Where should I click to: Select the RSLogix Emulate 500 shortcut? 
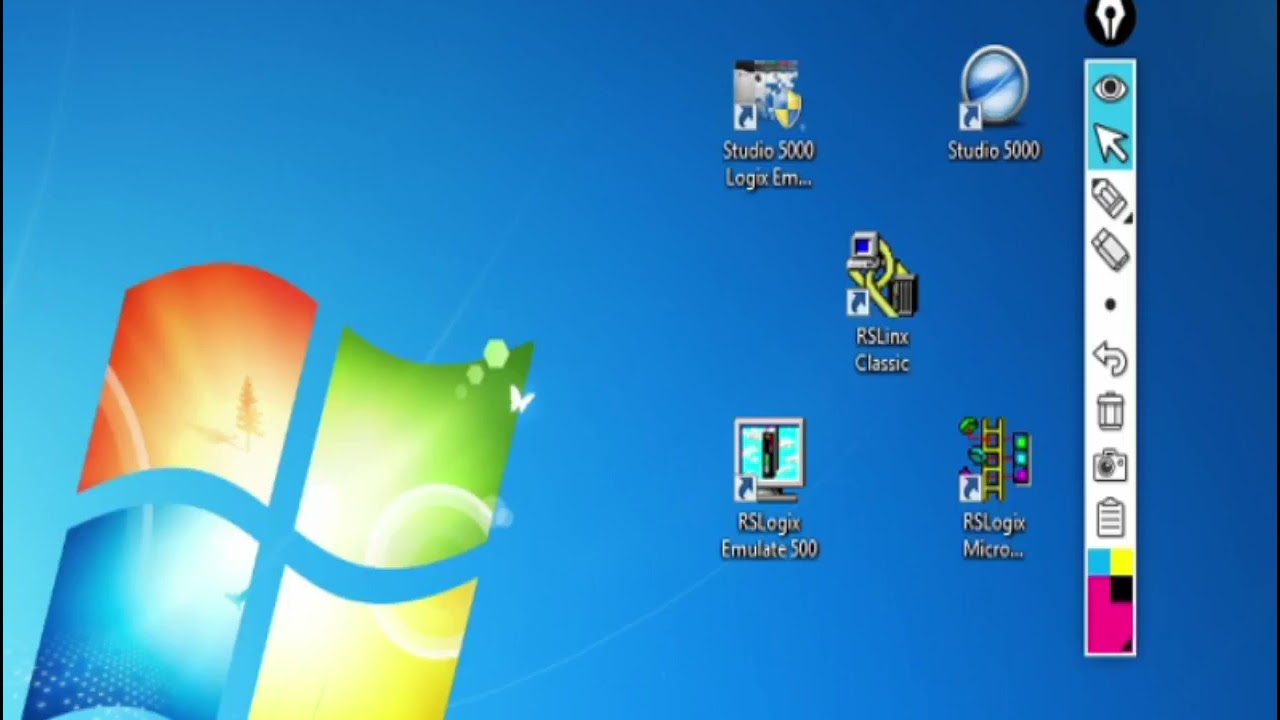[769, 489]
